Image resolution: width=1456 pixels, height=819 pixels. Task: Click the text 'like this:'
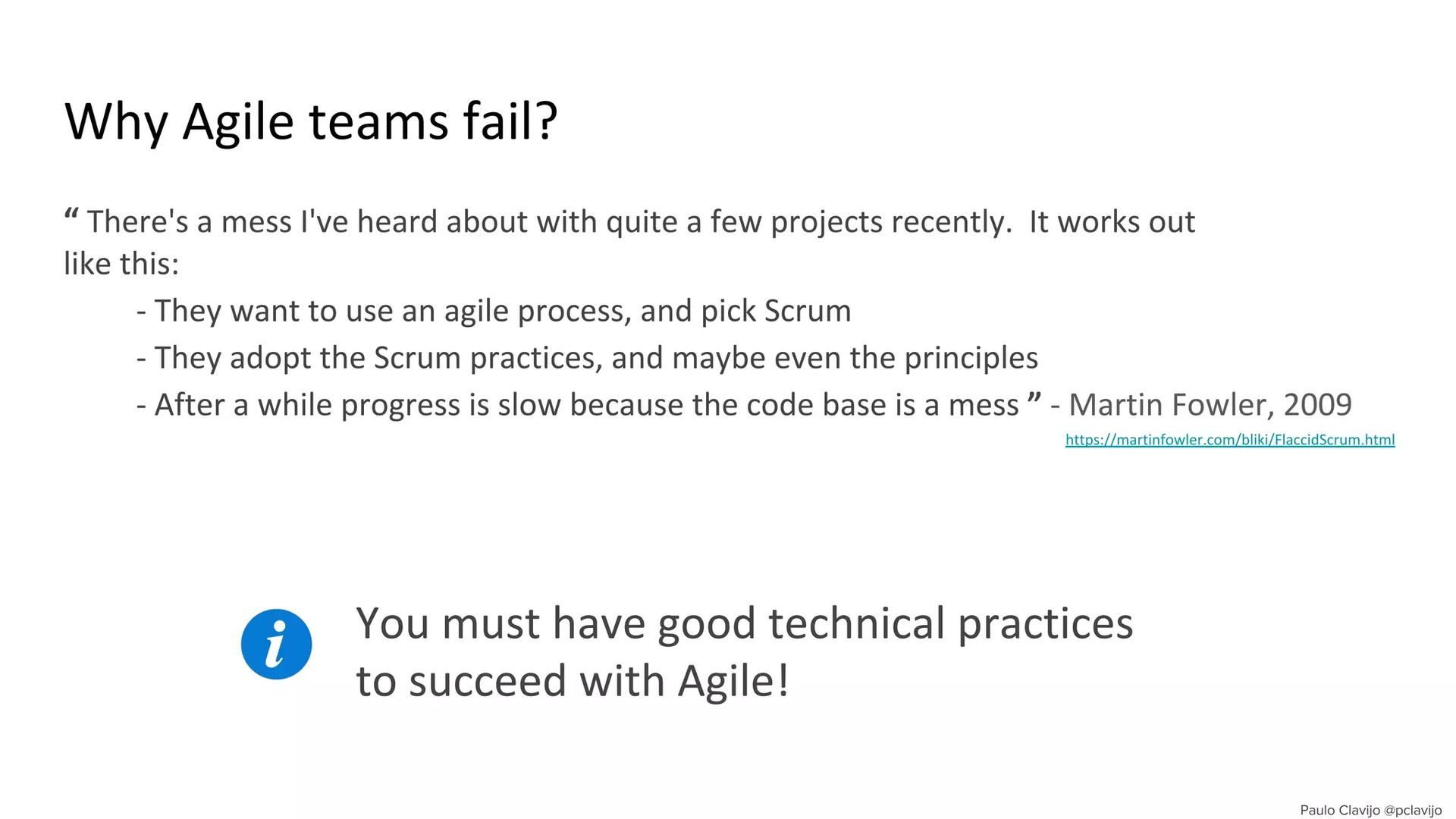pyautogui.click(x=121, y=264)
